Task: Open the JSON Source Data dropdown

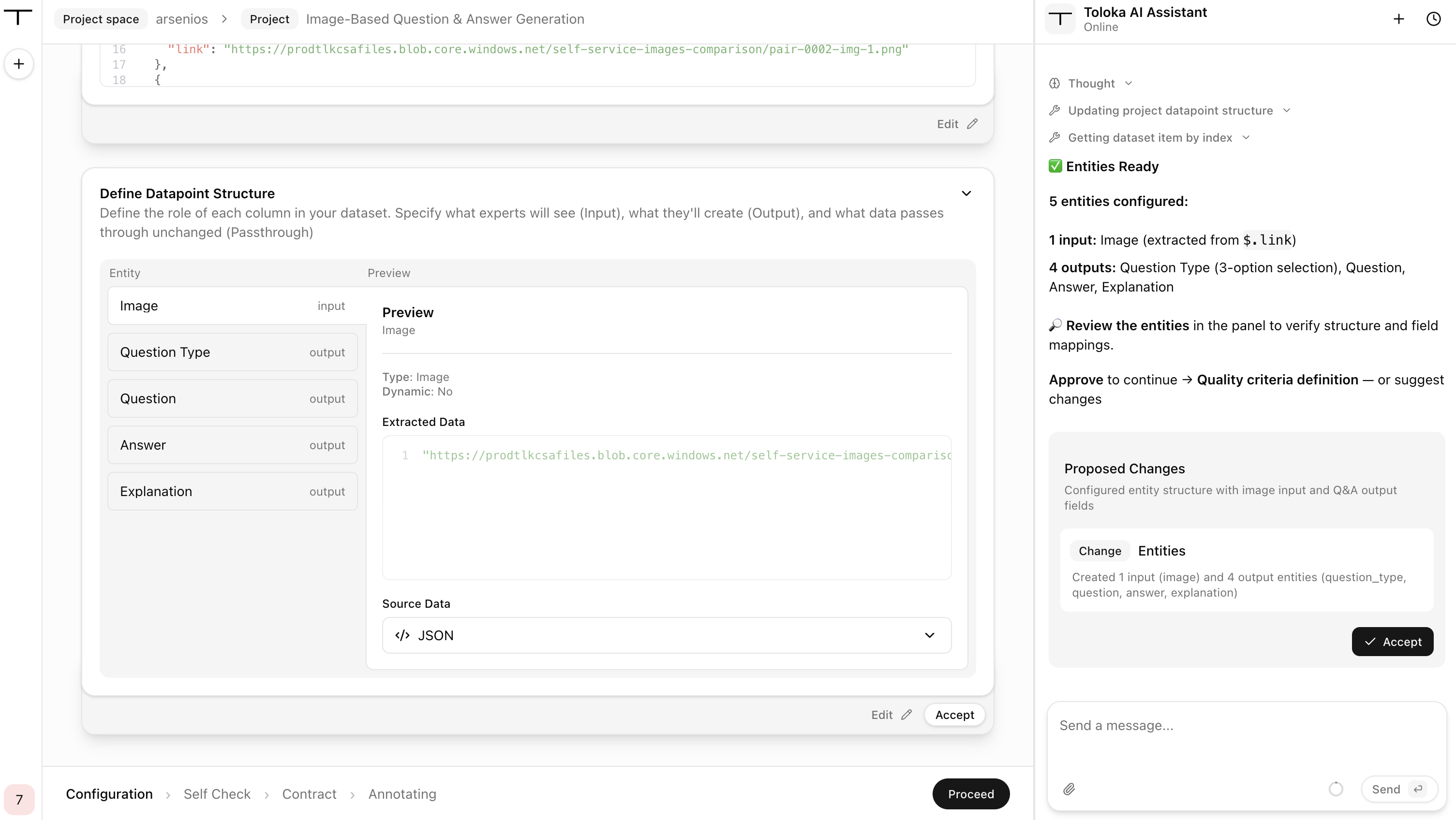Action: [x=667, y=635]
